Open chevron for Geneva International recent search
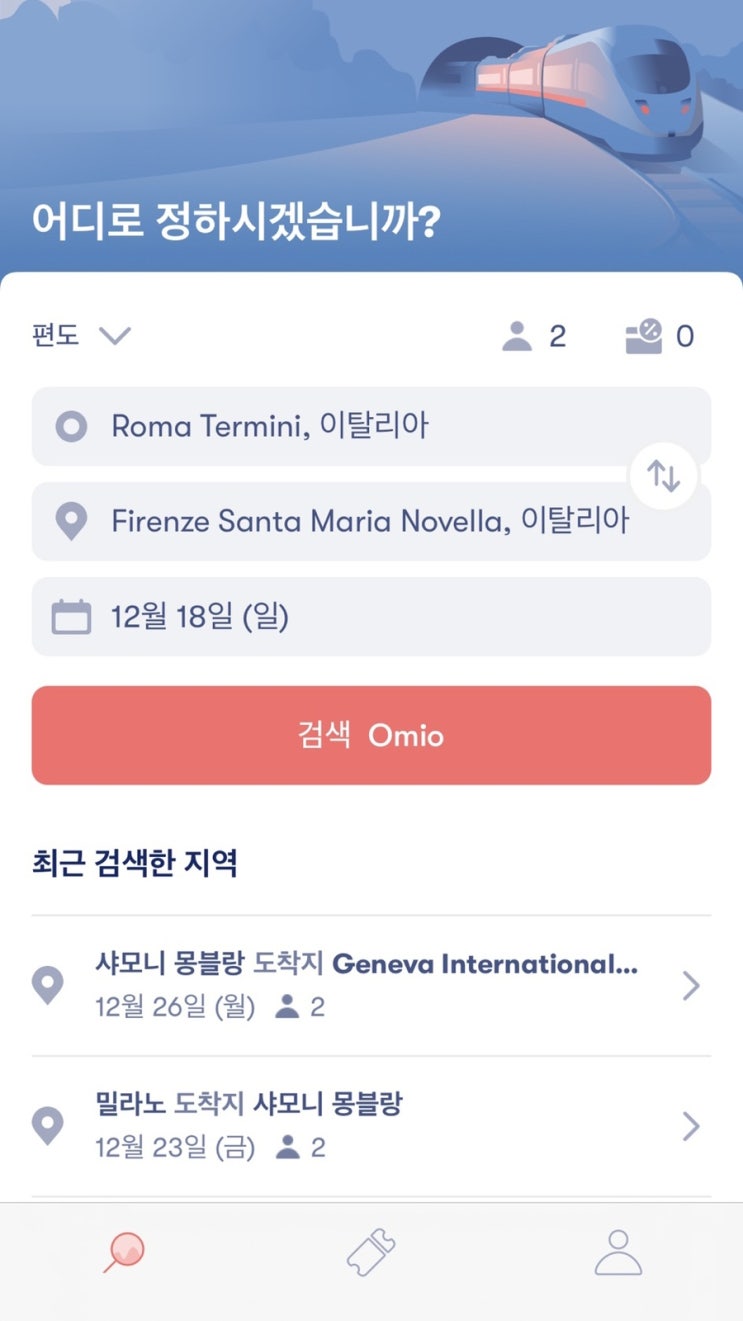Viewport: 743px width, 1321px height. [691, 986]
